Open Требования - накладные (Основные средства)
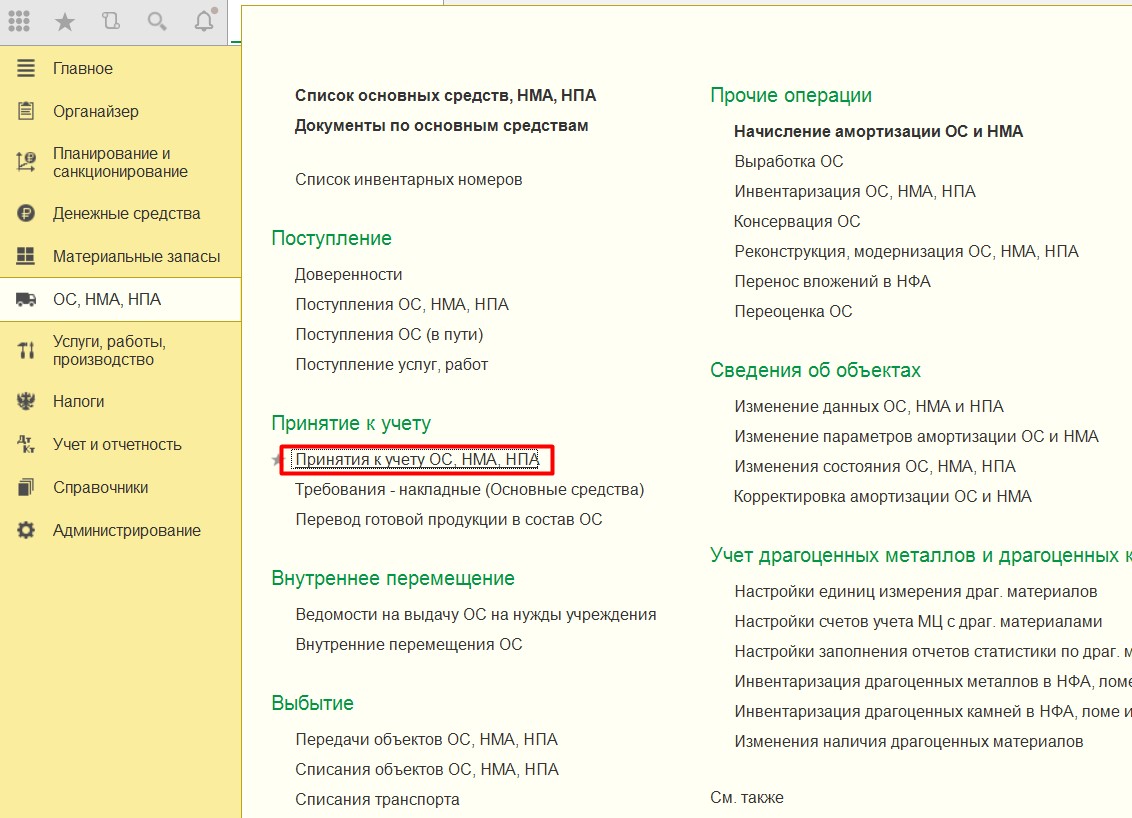 click(x=469, y=490)
